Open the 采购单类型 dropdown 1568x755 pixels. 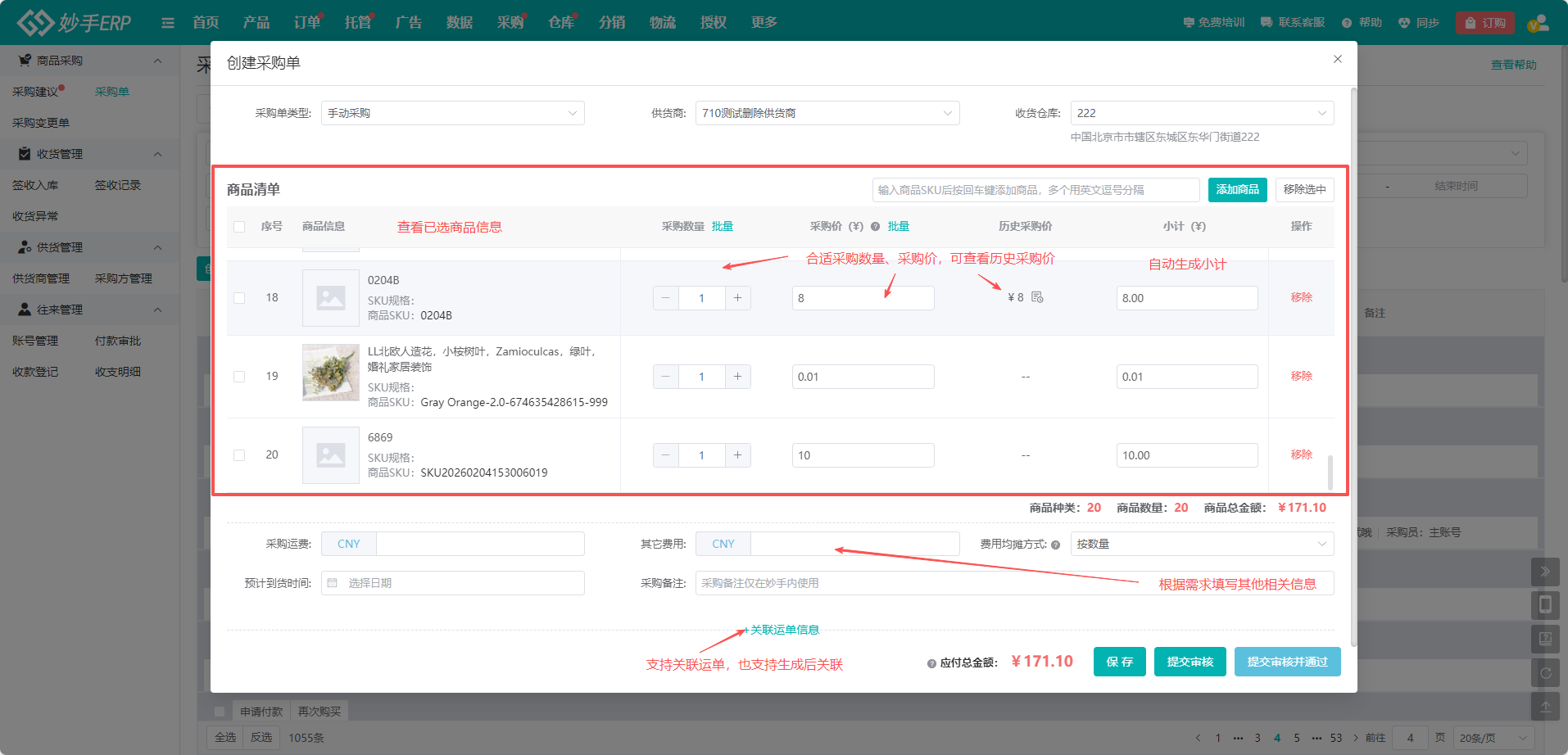click(x=452, y=113)
